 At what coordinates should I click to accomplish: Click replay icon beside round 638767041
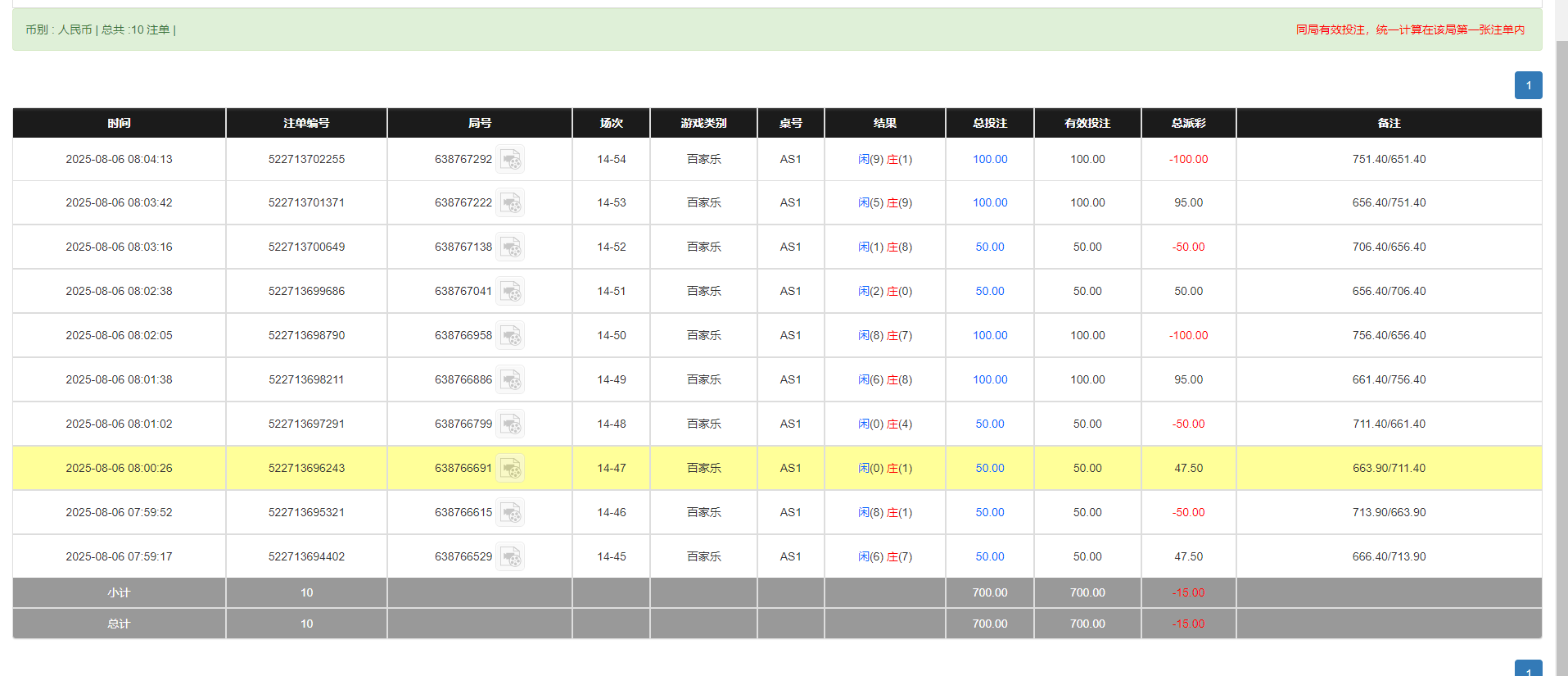(510, 292)
